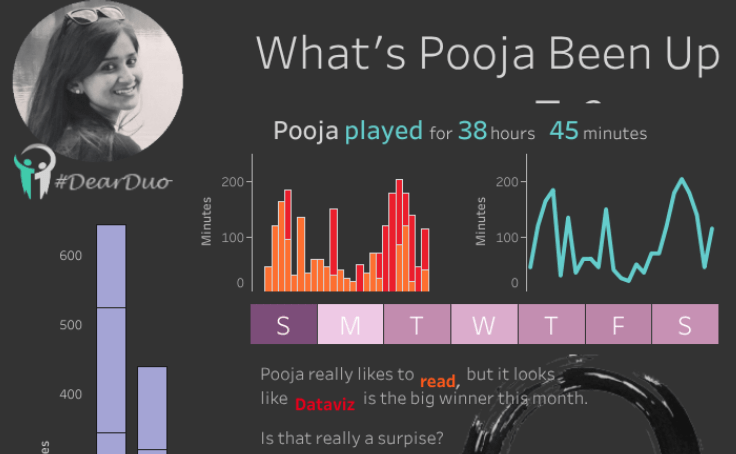Image resolution: width=736 pixels, height=454 pixels.
Task: Select the last S day tile
Action: pos(685,325)
